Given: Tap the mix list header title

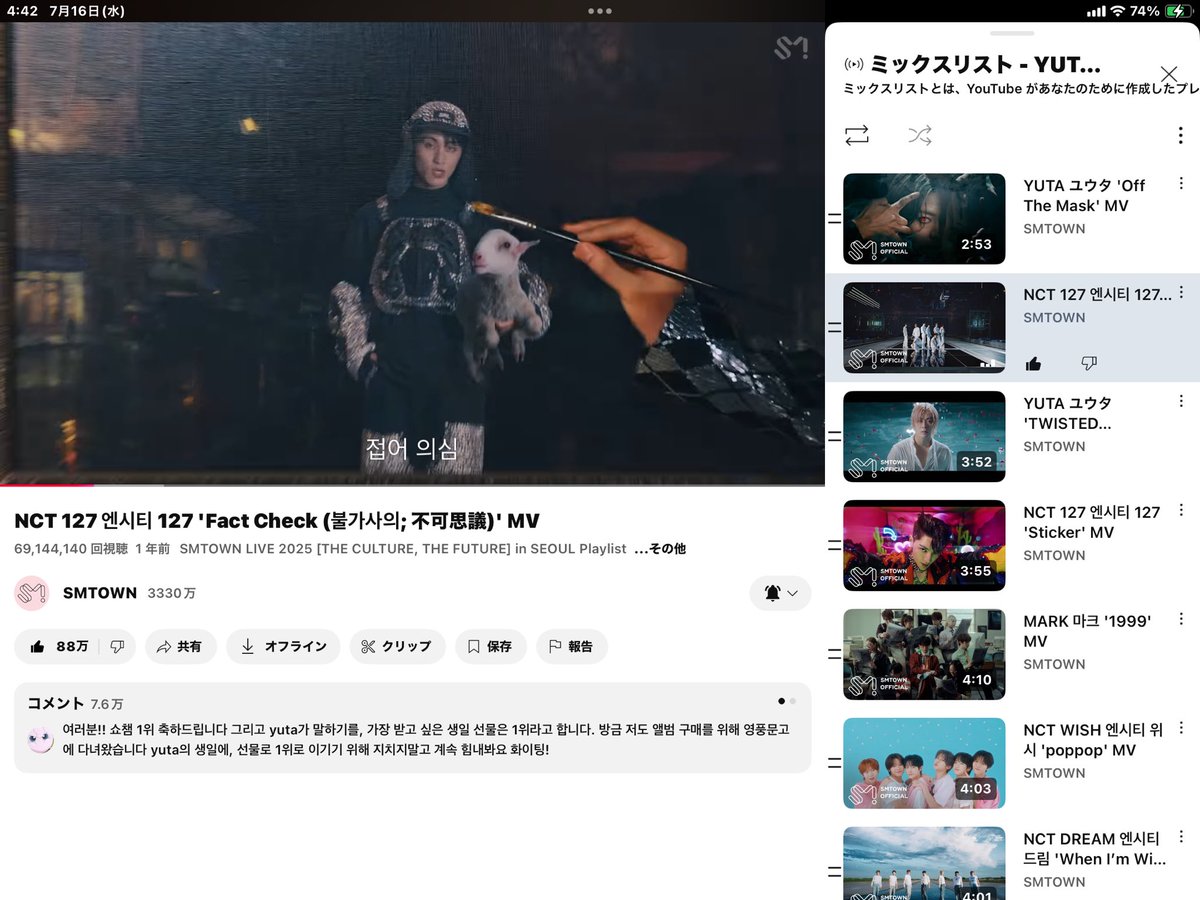Looking at the screenshot, I should click(x=985, y=64).
